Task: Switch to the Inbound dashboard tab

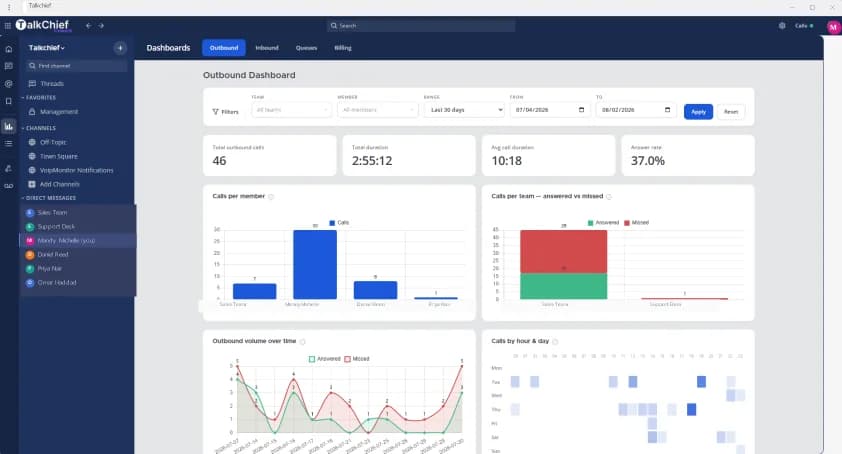Action: 267,48
